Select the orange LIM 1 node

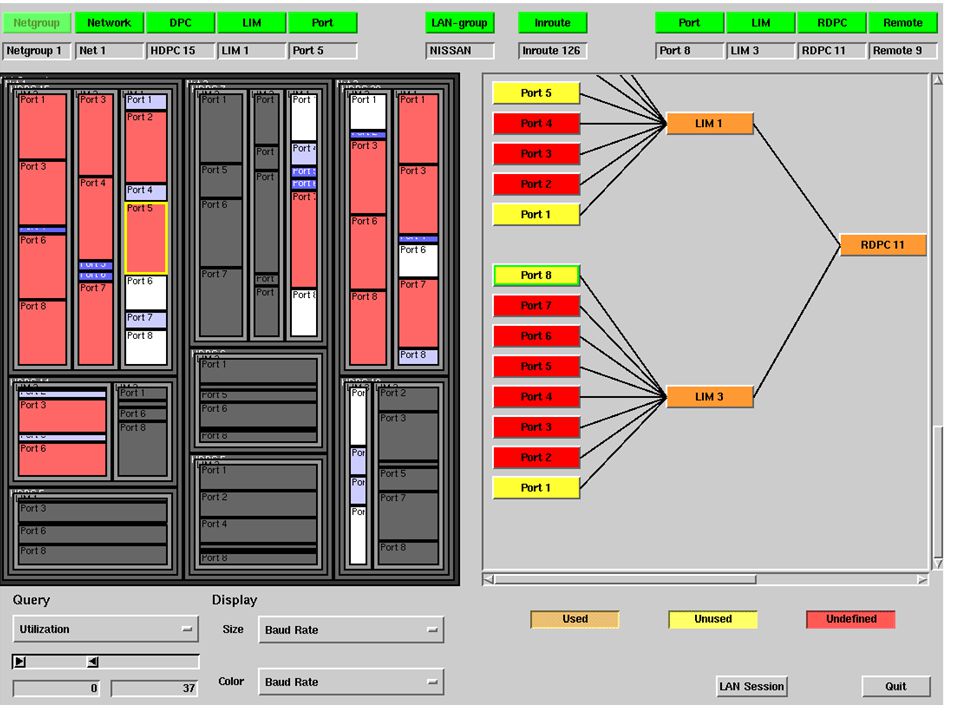click(710, 124)
